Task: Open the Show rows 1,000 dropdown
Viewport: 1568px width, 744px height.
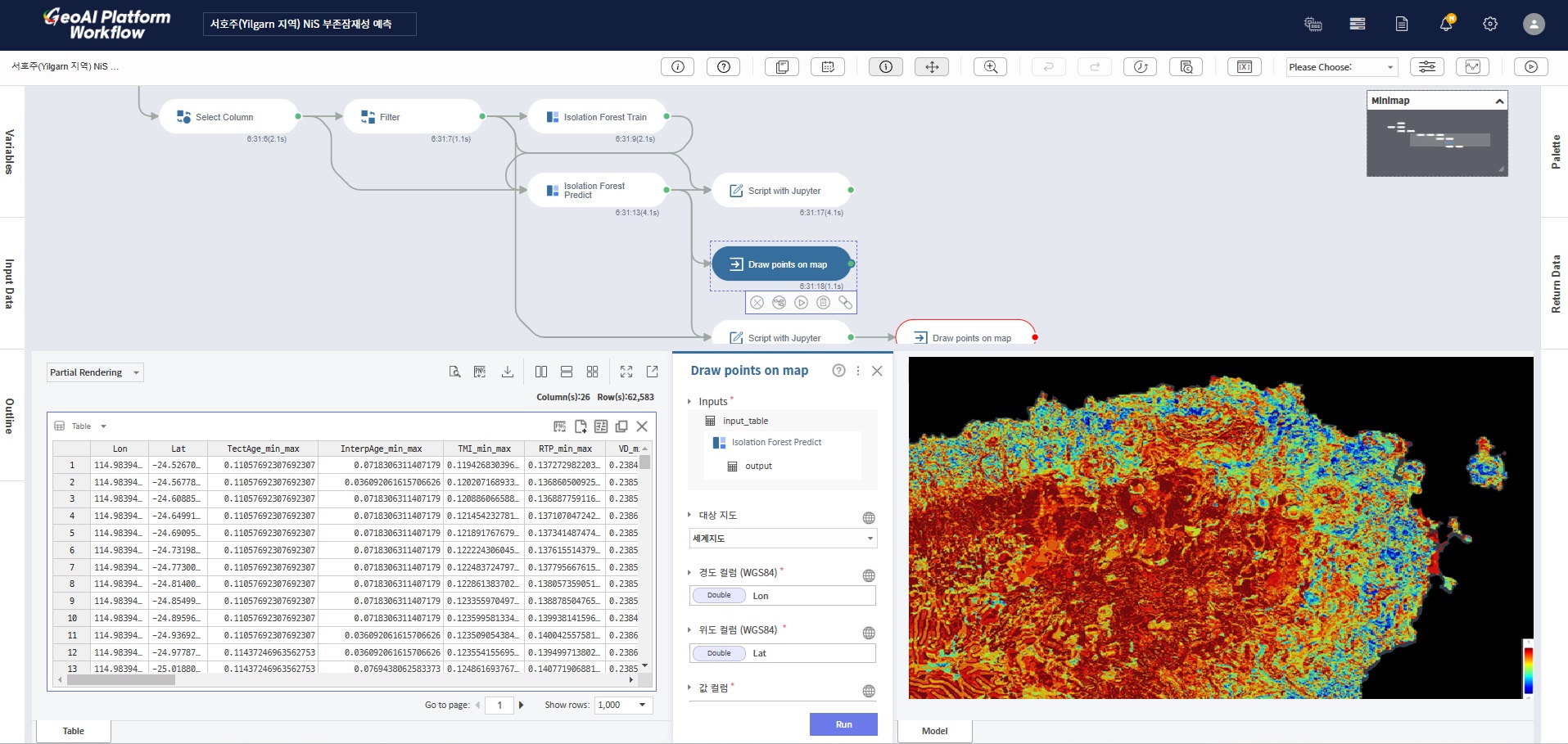Action: coord(624,705)
